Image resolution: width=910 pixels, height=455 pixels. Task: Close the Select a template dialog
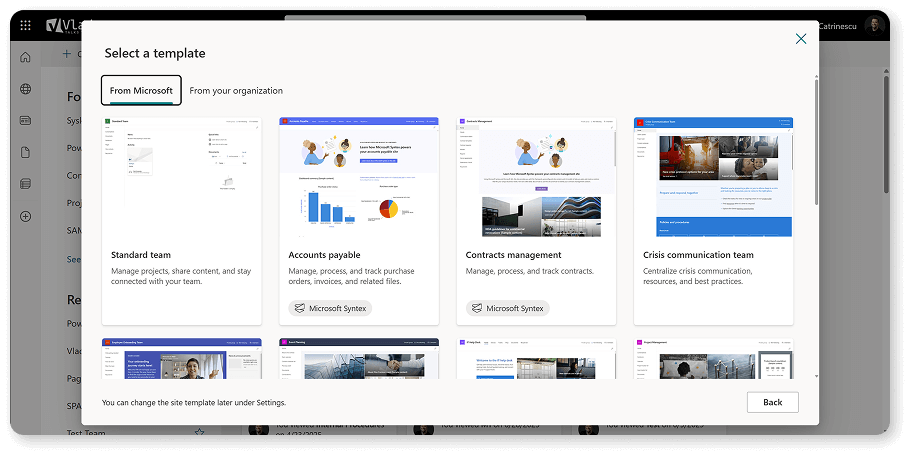(801, 39)
